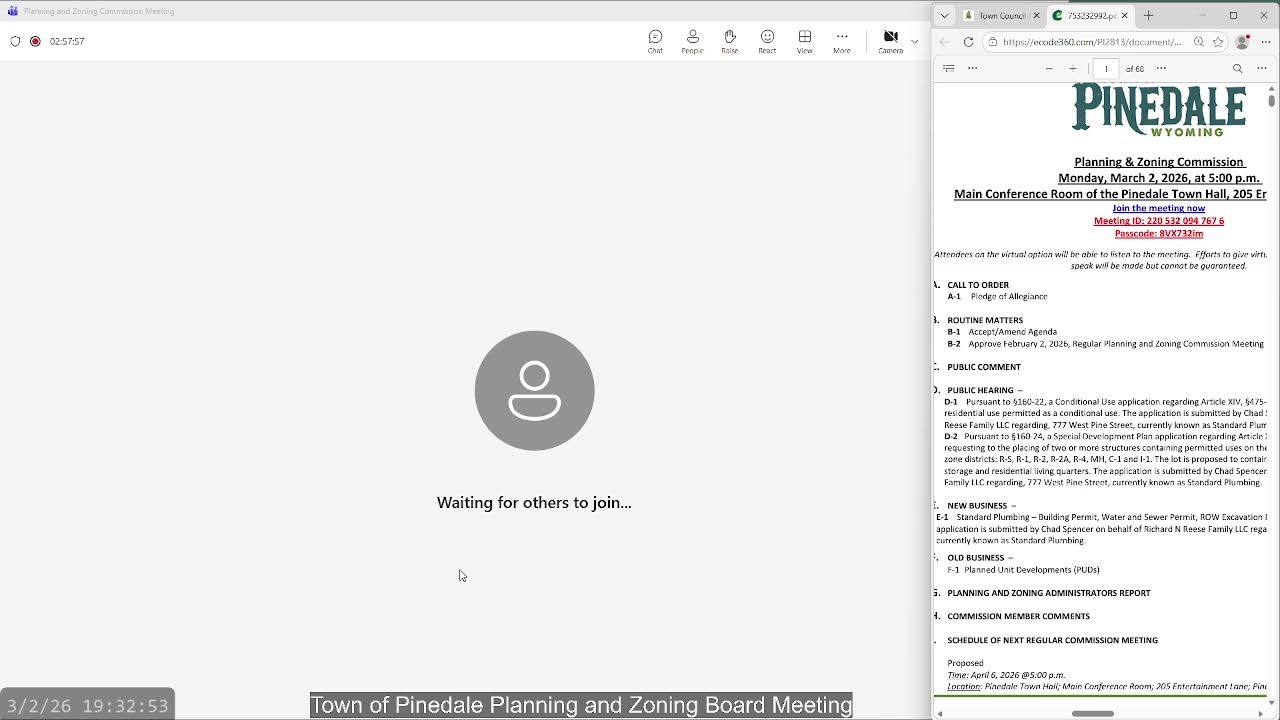
Task: Open more page options after 'of 68'
Action: click(x=1161, y=68)
